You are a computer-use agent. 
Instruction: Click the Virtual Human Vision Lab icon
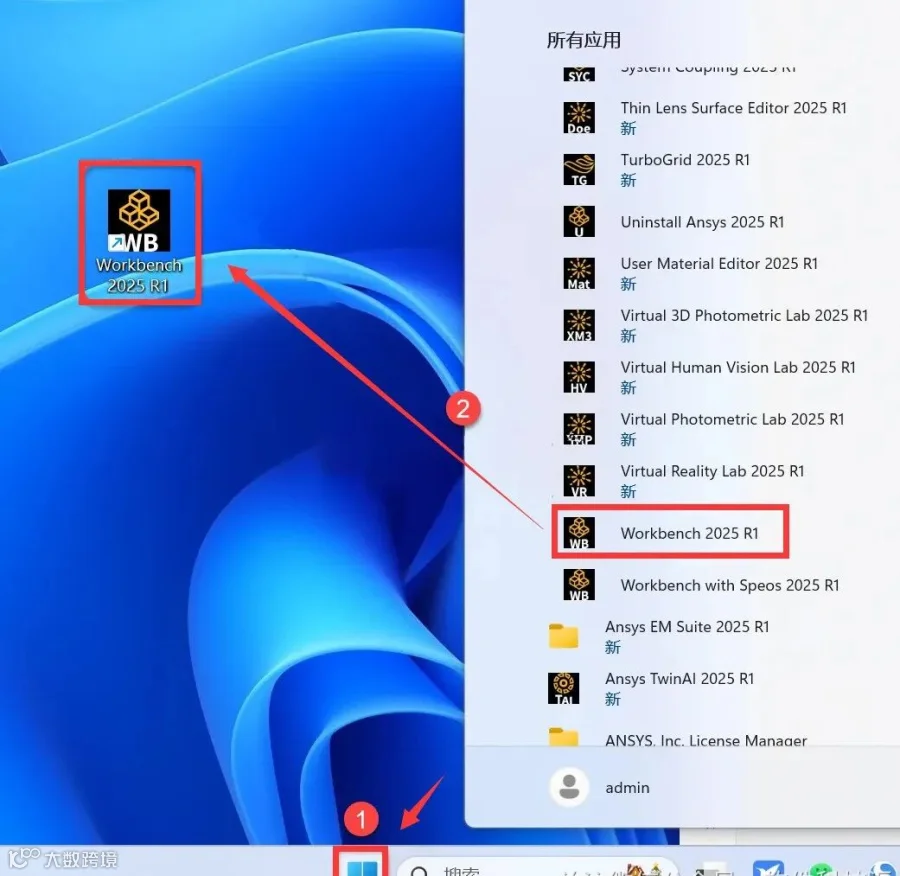tap(579, 377)
